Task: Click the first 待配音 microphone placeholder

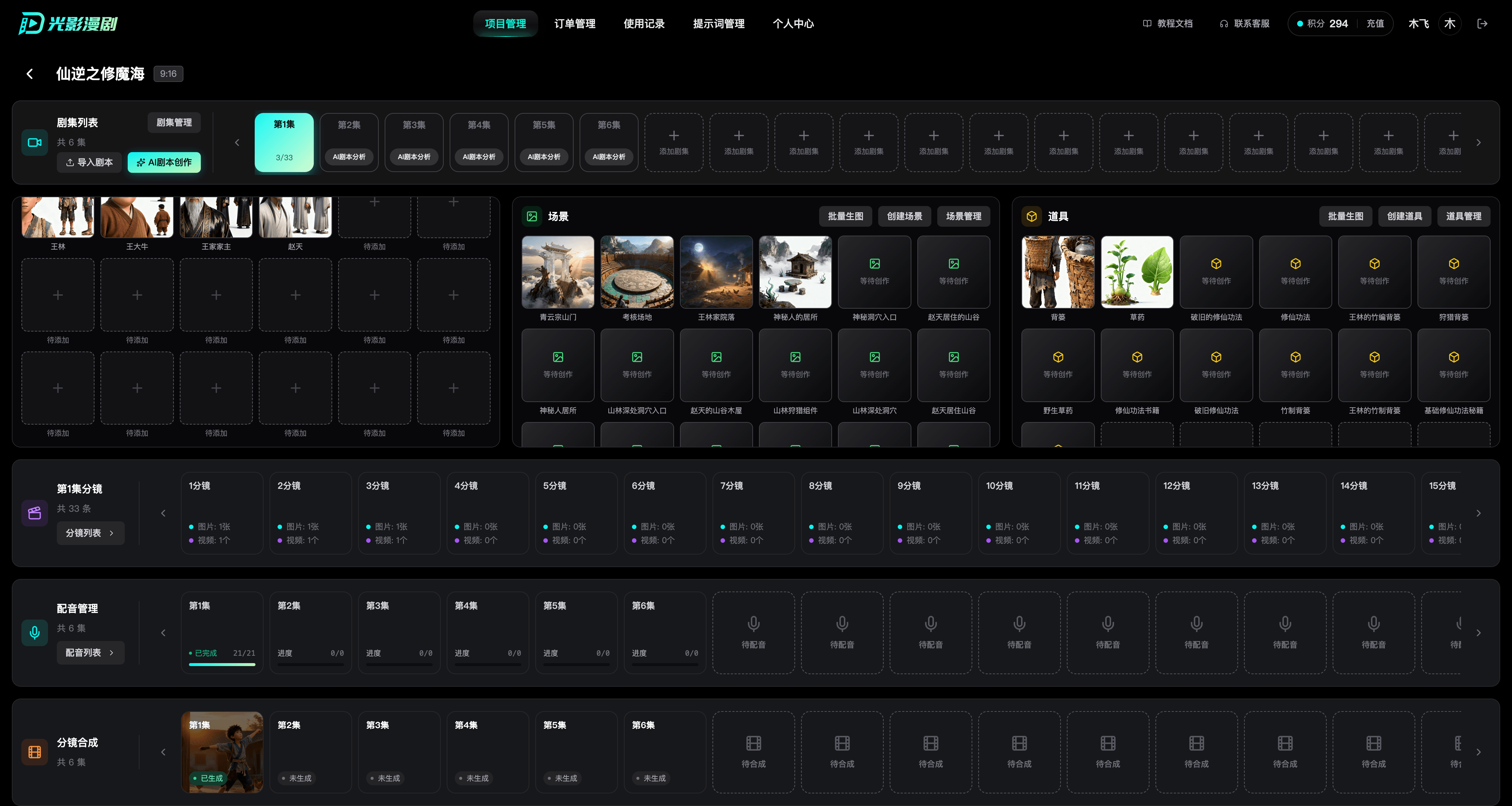Action: [754, 633]
